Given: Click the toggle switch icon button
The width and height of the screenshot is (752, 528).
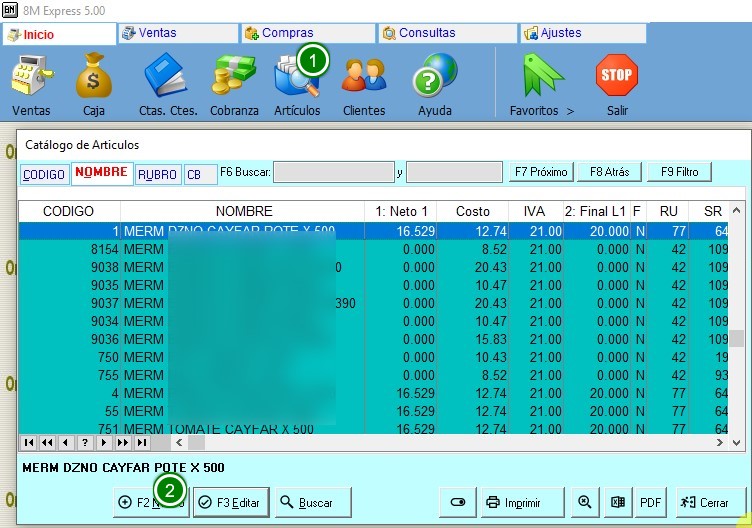Looking at the screenshot, I should 458,502.
